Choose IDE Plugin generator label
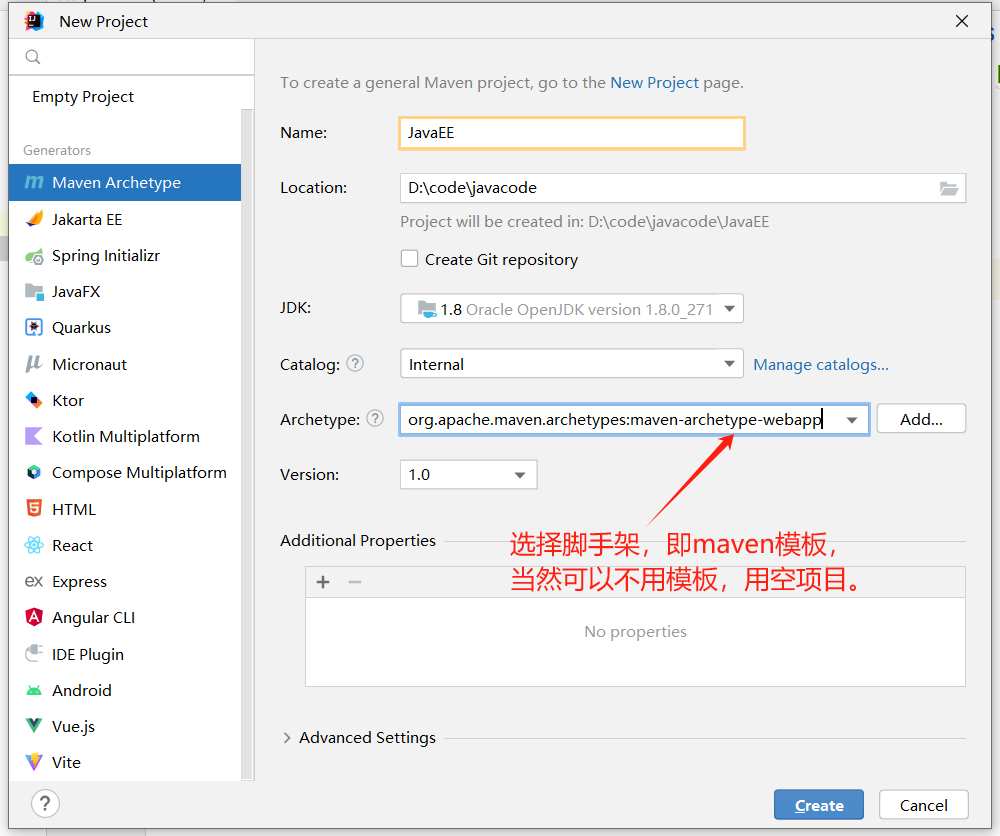 (x=88, y=655)
